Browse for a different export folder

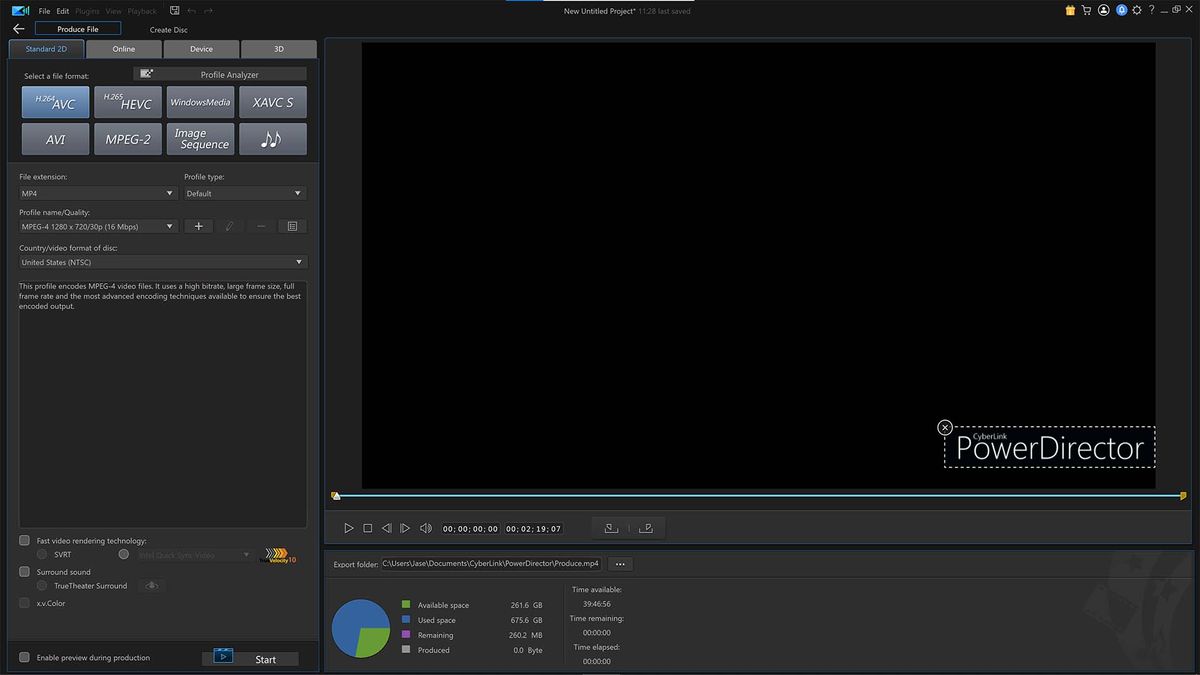coord(620,563)
